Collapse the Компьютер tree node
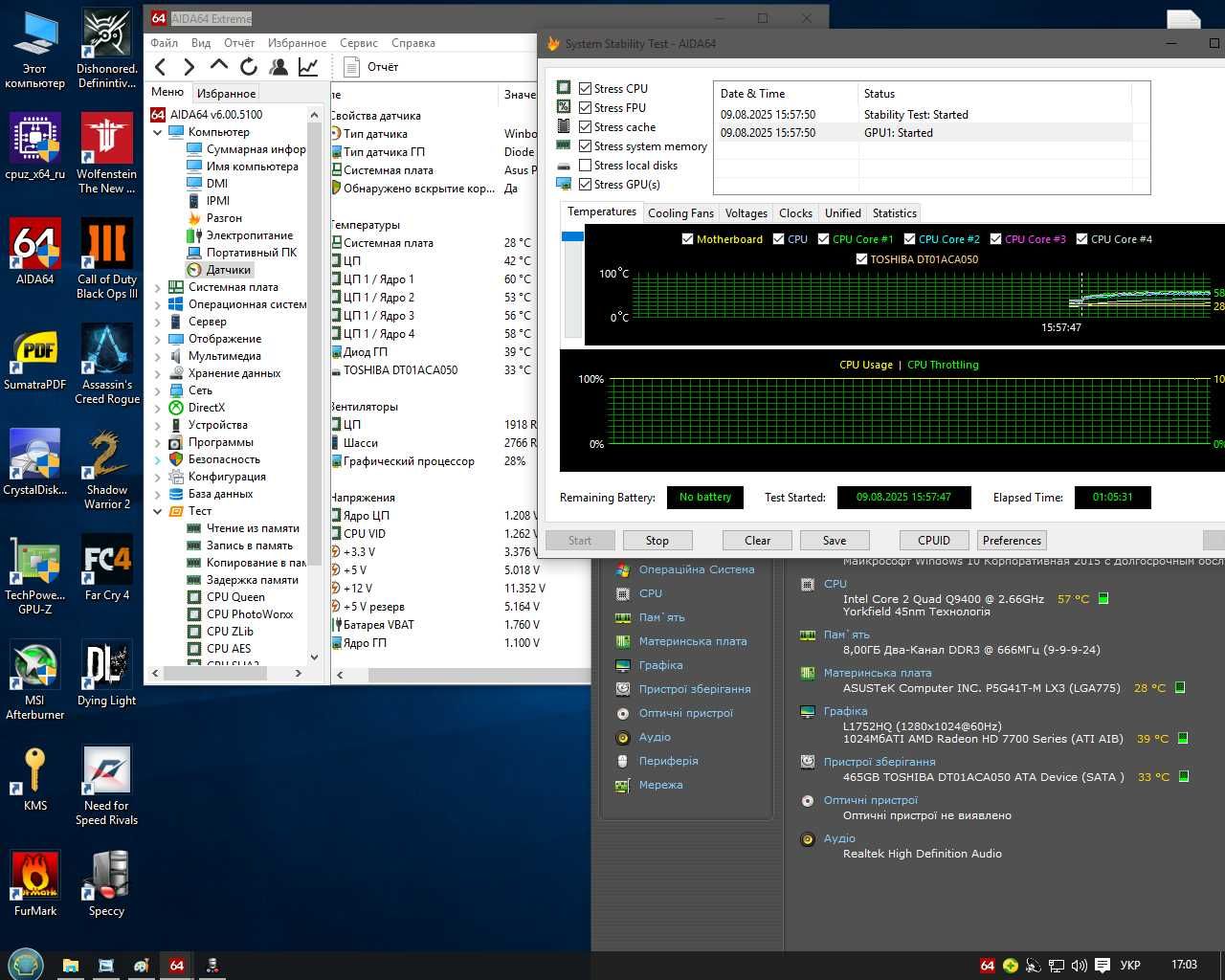1225x980 pixels. (x=158, y=132)
